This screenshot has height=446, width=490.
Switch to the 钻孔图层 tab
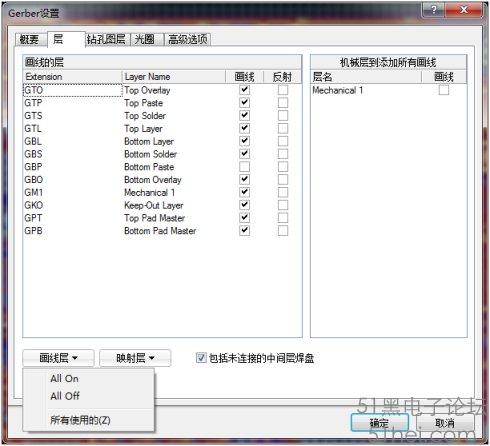tap(106, 39)
